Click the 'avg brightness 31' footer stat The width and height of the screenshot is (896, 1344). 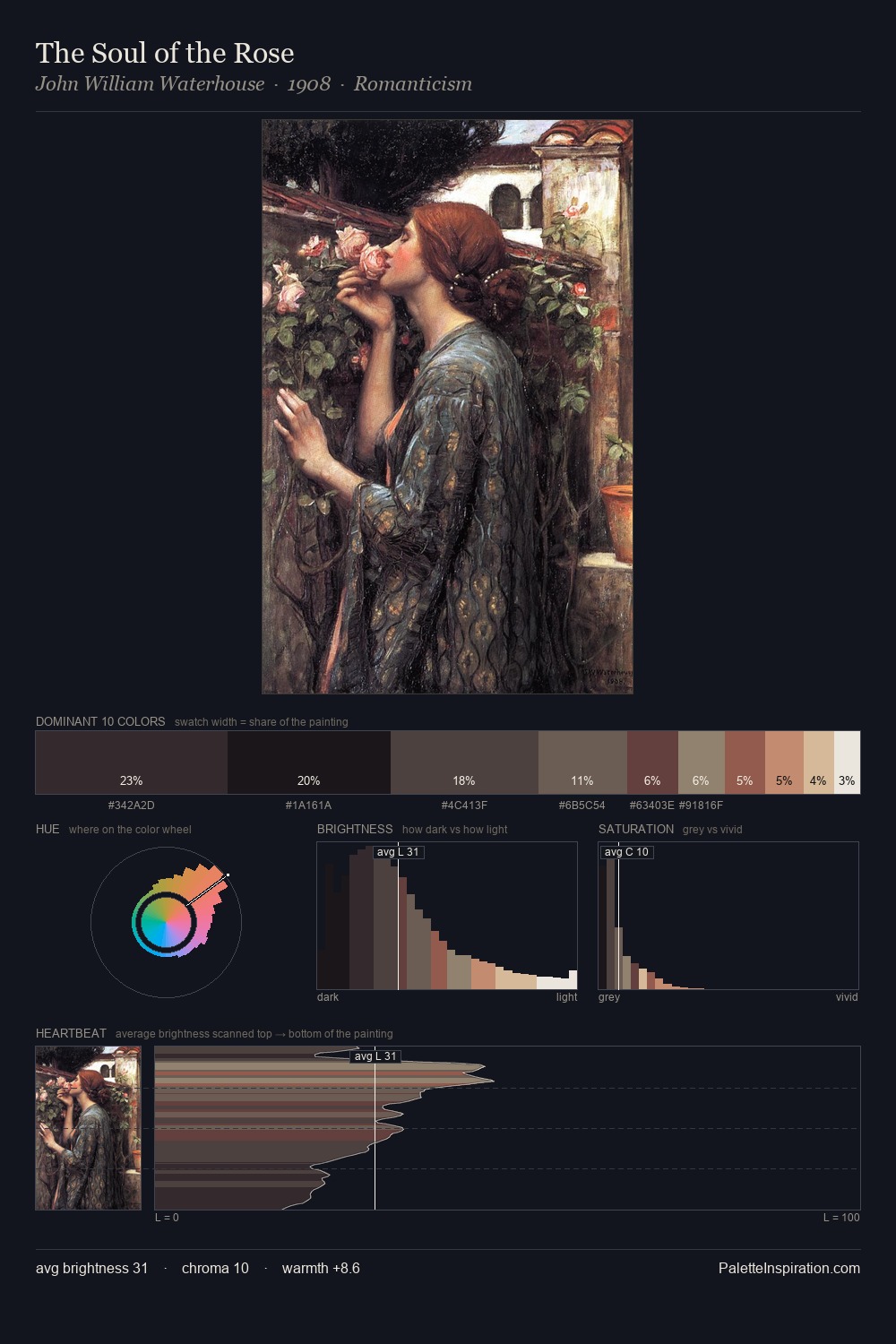coord(91,1268)
